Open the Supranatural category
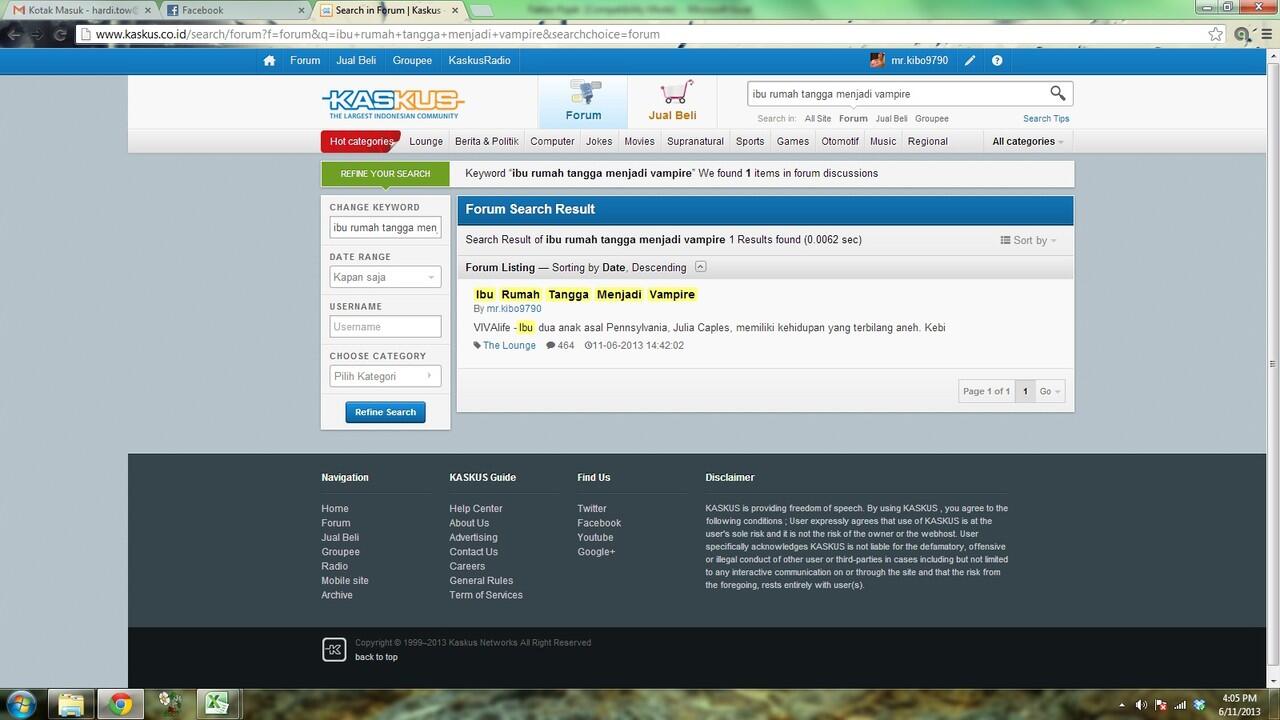Image resolution: width=1280 pixels, height=720 pixels. (x=695, y=142)
